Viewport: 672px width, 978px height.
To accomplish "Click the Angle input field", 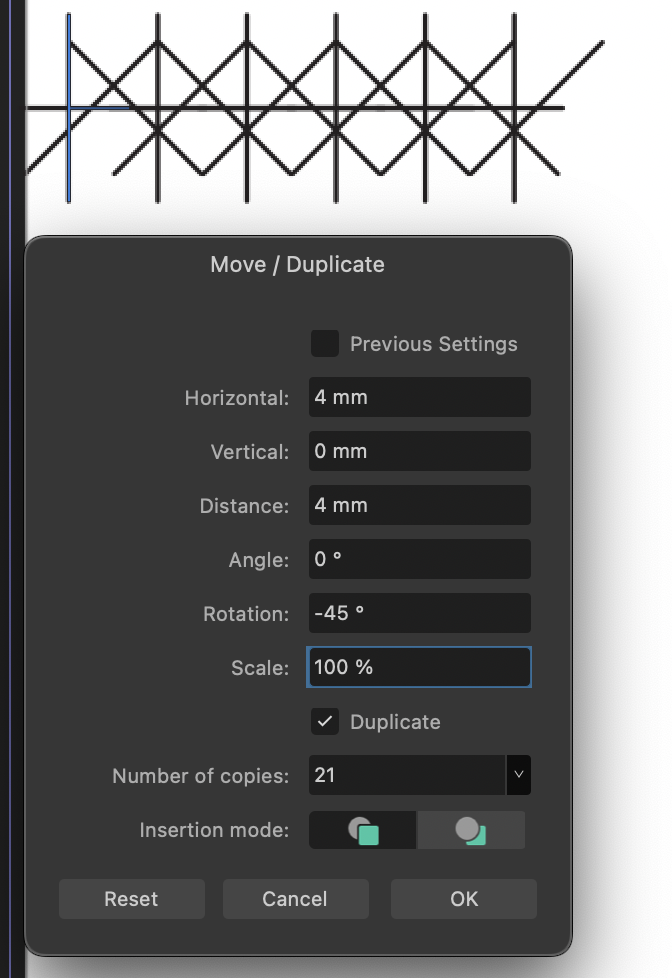I will point(419,559).
